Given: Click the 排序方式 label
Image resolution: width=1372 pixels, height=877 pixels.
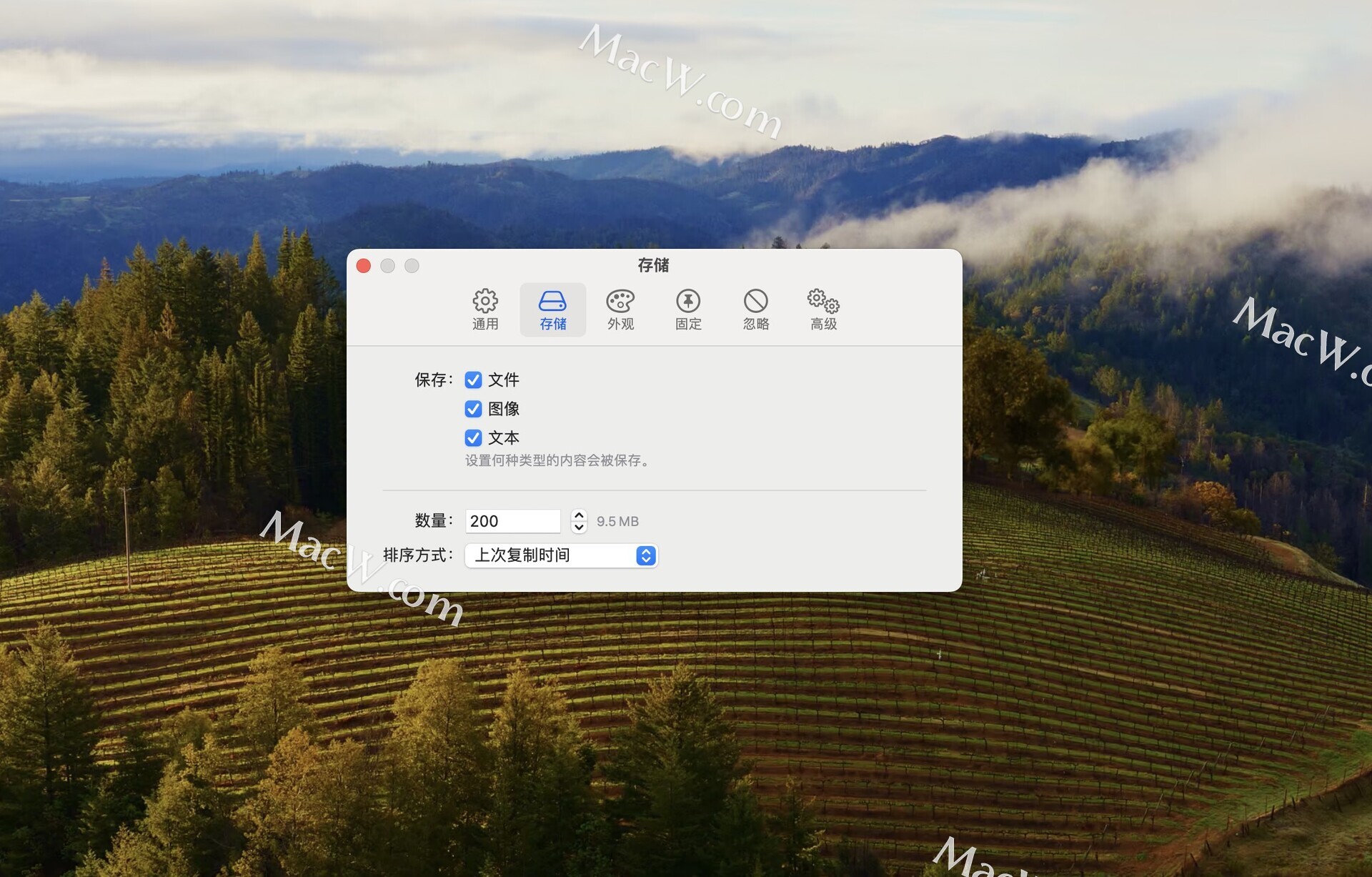Looking at the screenshot, I should pos(418,555).
